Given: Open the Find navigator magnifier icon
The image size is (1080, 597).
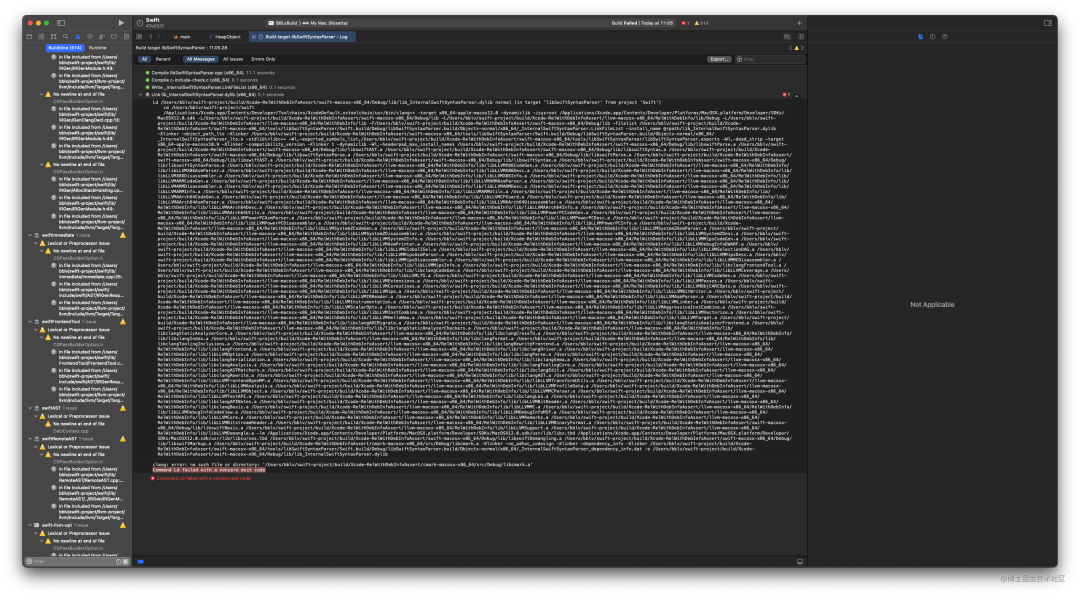Looking at the screenshot, I should (x=65, y=36).
